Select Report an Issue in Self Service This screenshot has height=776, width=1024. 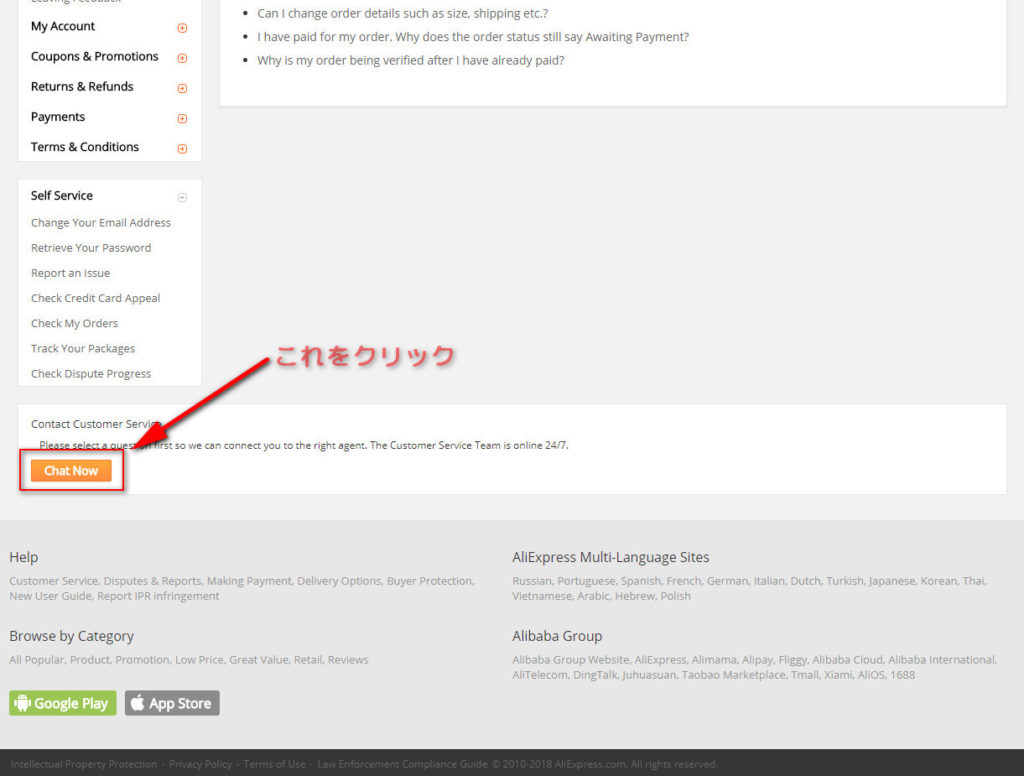pos(70,273)
